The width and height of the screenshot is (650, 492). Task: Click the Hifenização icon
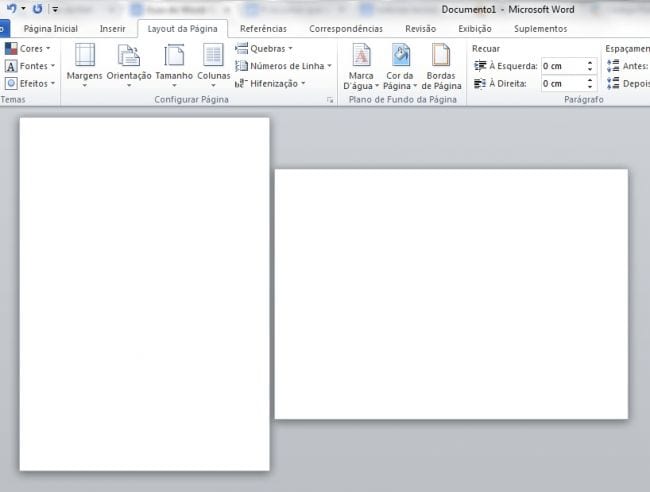pyautogui.click(x=241, y=83)
